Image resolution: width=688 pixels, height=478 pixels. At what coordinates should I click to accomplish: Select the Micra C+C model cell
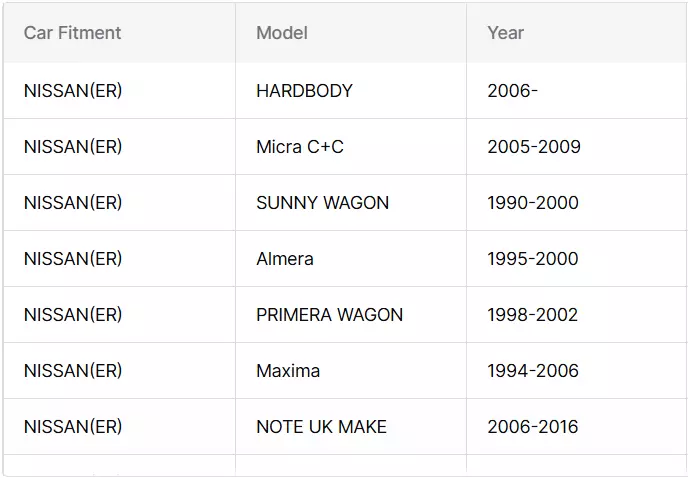click(351, 147)
